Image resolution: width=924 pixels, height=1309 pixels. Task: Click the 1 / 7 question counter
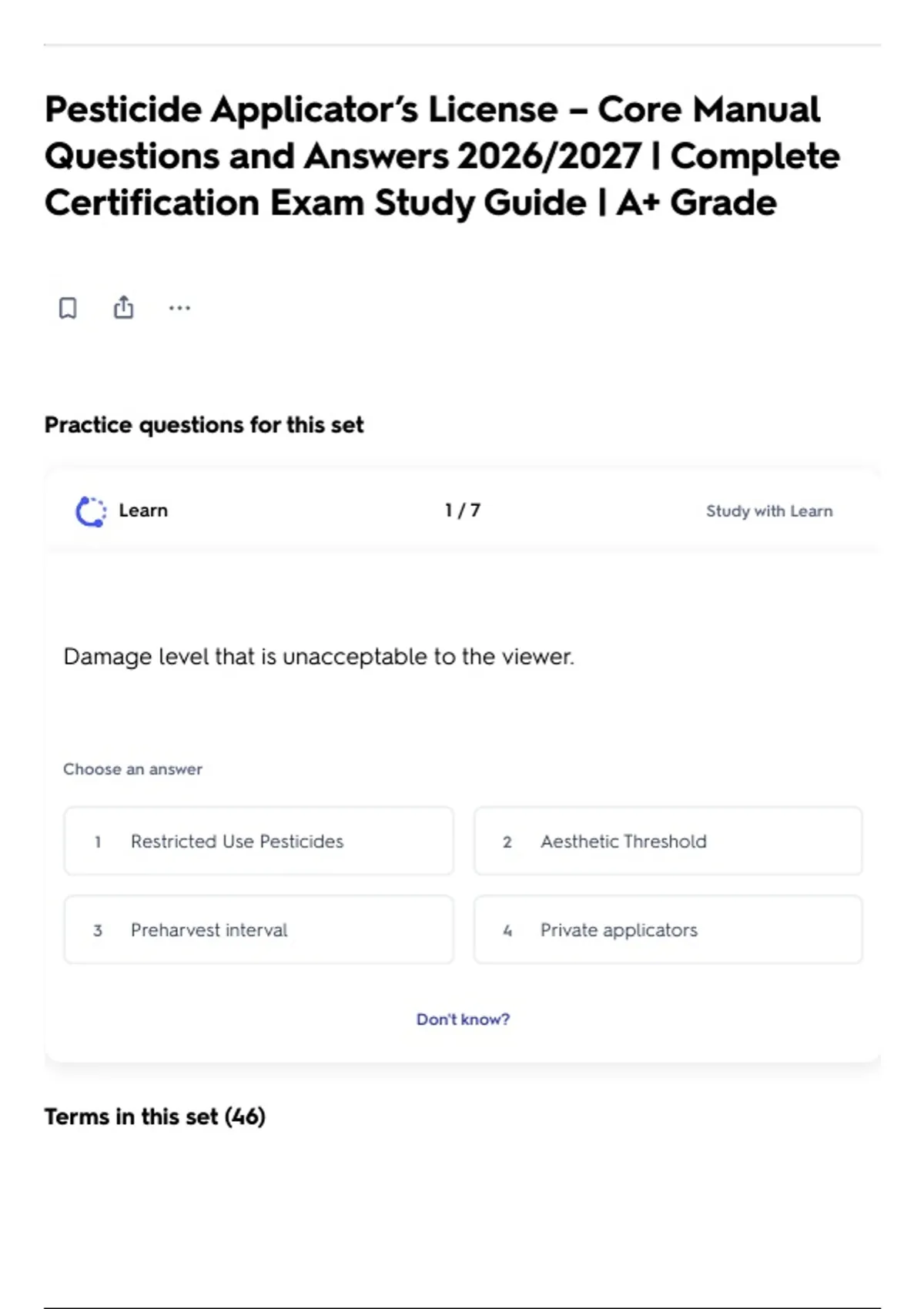click(462, 511)
